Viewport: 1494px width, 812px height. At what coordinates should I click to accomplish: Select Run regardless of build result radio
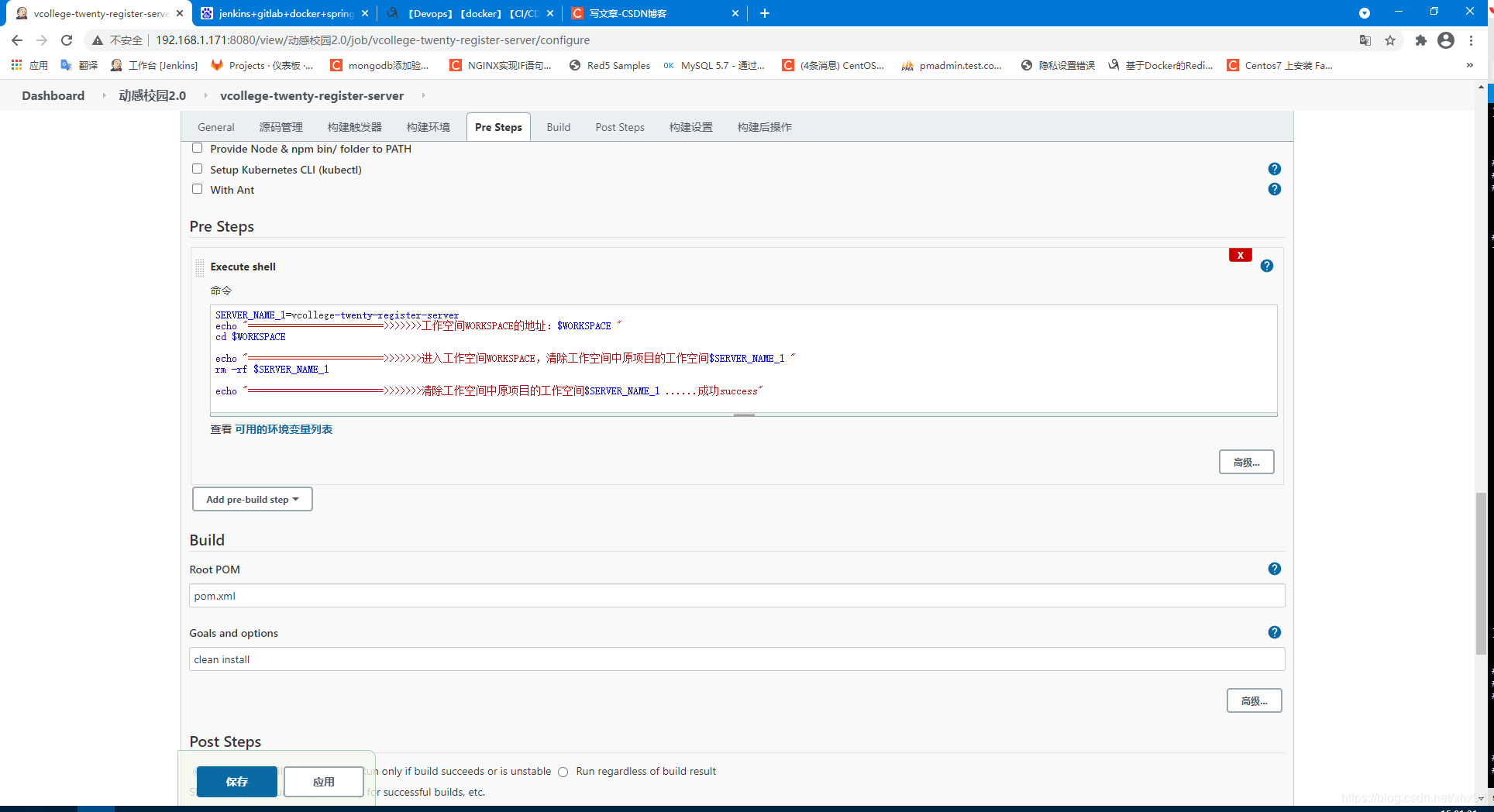click(x=563, y=772)
